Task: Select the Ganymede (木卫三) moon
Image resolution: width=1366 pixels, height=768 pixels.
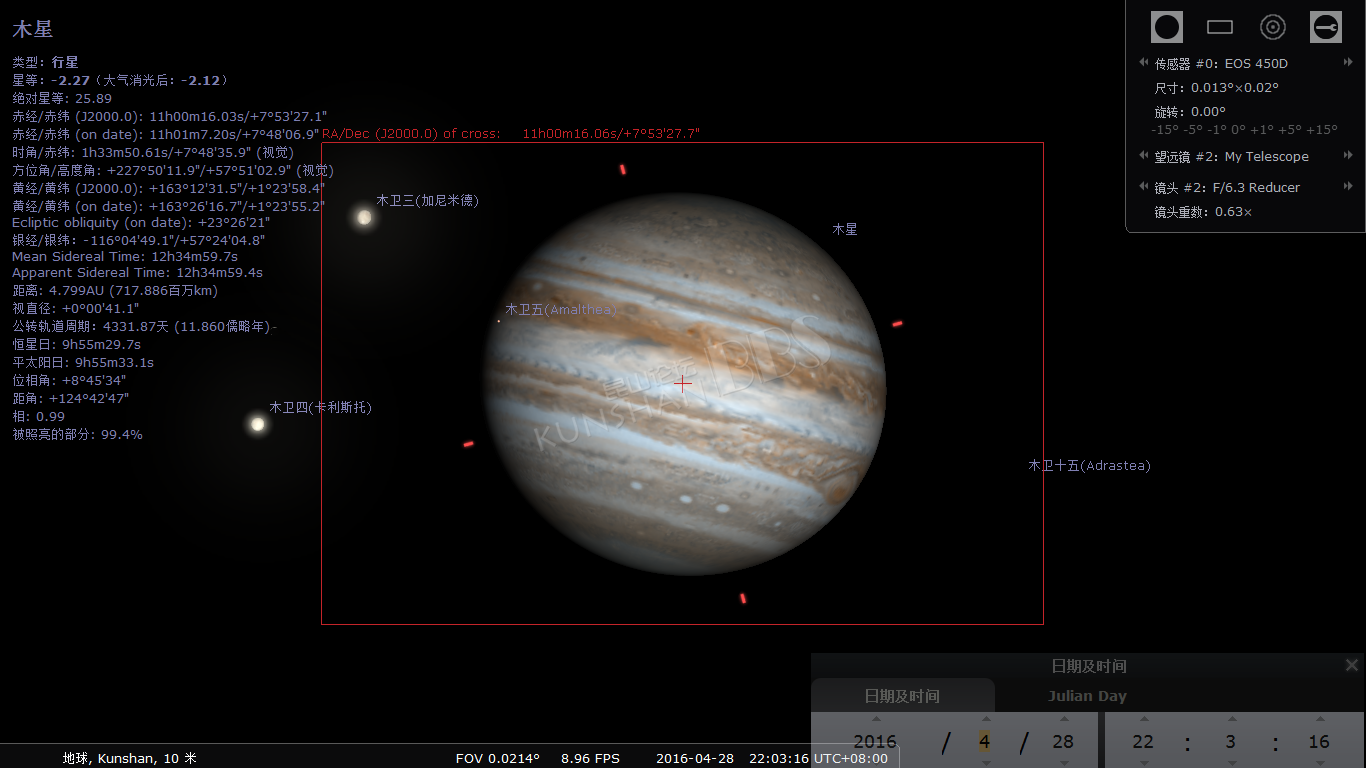Action: 364,217
